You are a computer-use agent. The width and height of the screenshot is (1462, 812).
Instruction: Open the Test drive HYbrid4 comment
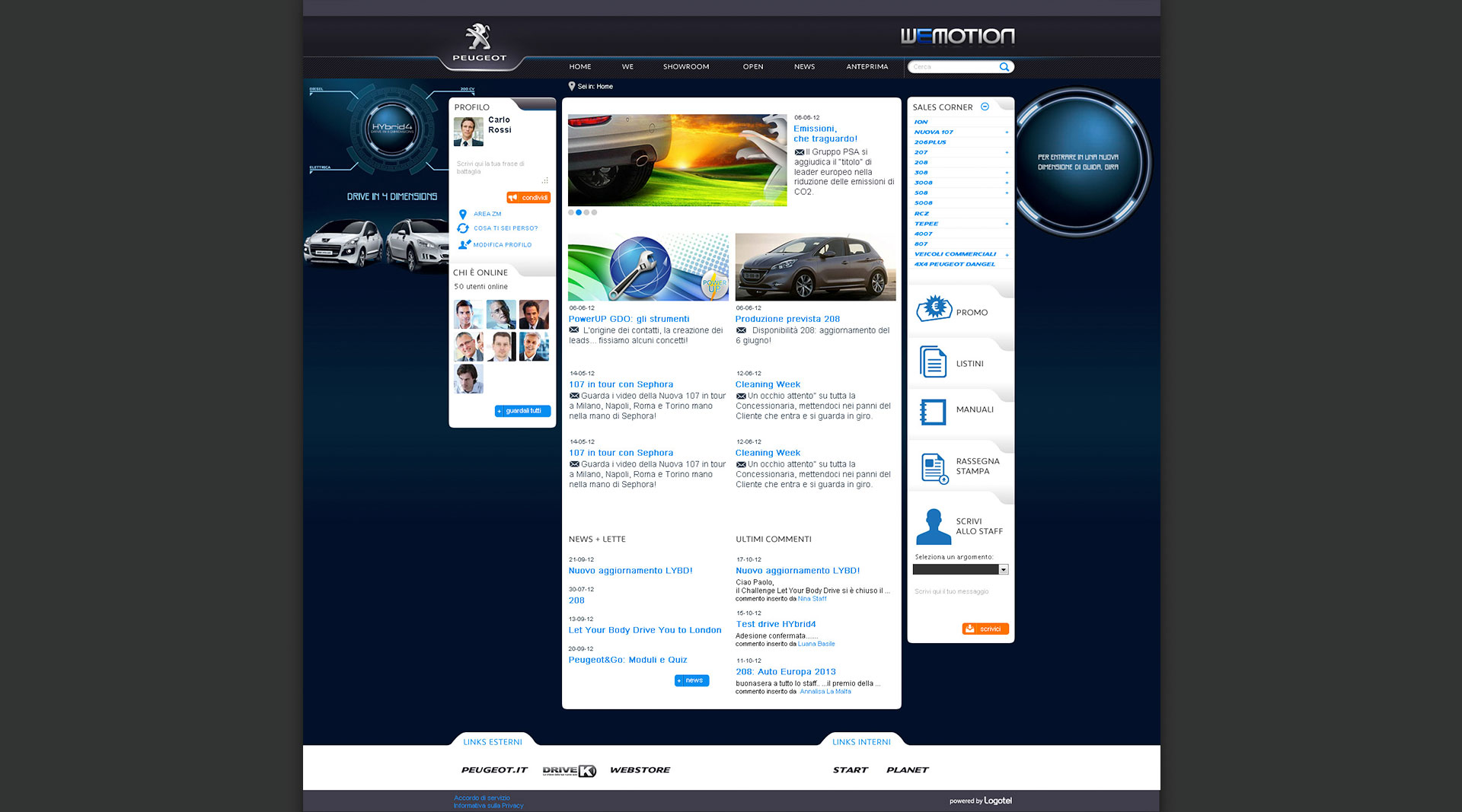click(776, 624)
